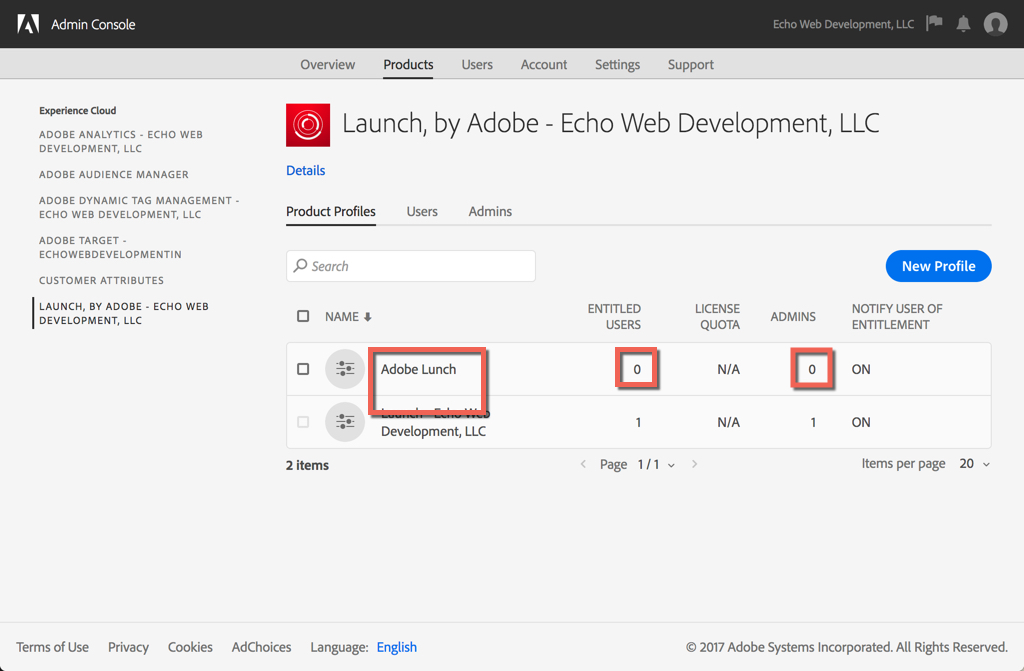This screenshot has width=1024, height=671.
Task: Select the Products tab
Action: tap(408, 65)
